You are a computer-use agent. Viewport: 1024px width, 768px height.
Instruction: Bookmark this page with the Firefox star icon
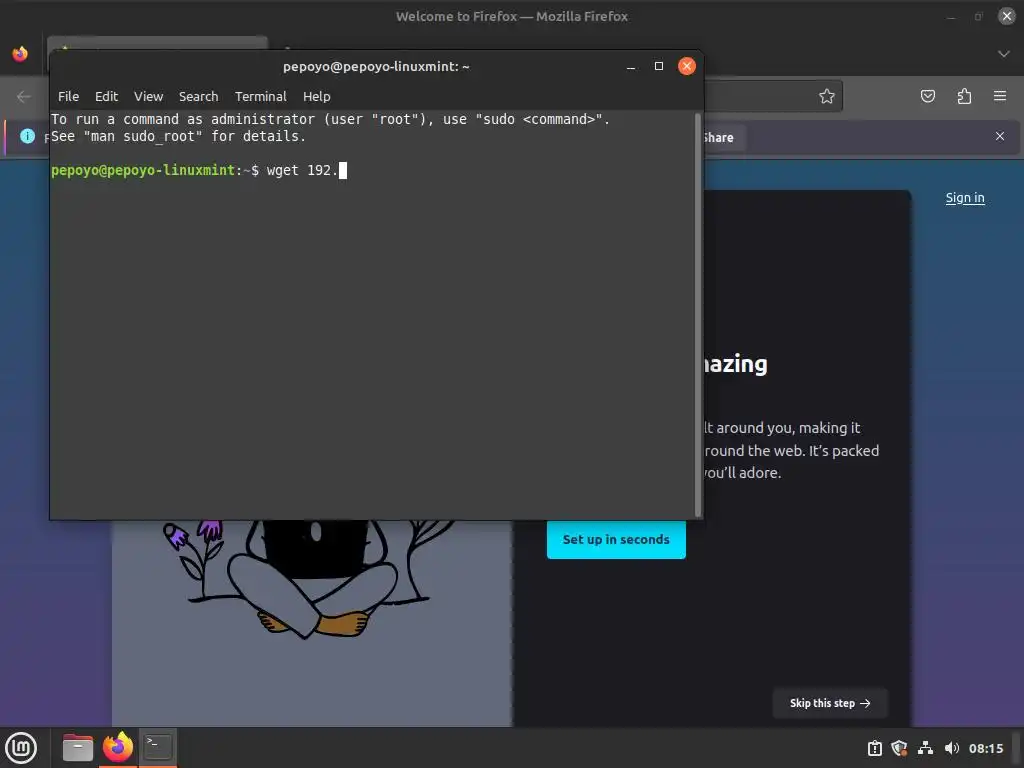(x=827, y=97)
